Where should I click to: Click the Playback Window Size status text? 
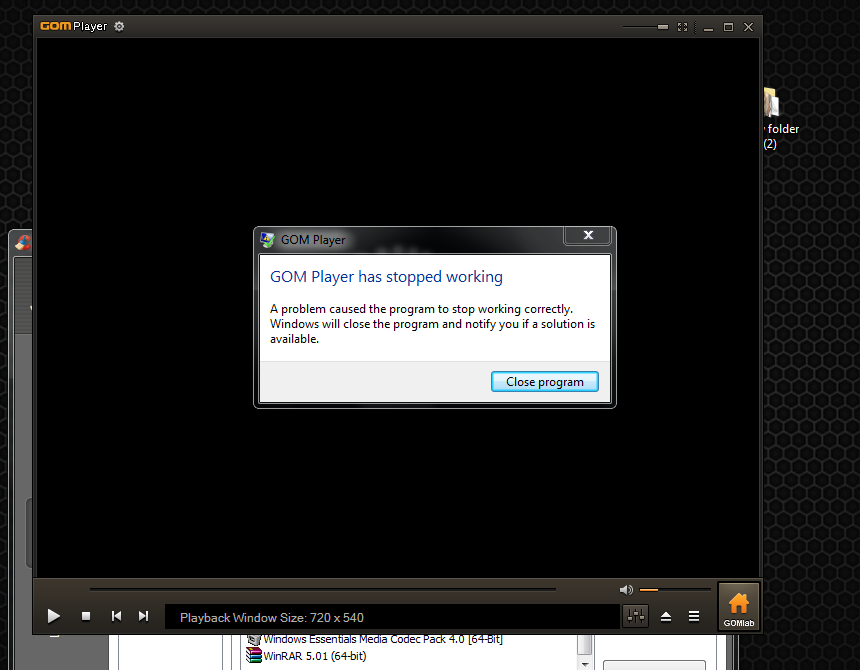(x=271, y=618)
